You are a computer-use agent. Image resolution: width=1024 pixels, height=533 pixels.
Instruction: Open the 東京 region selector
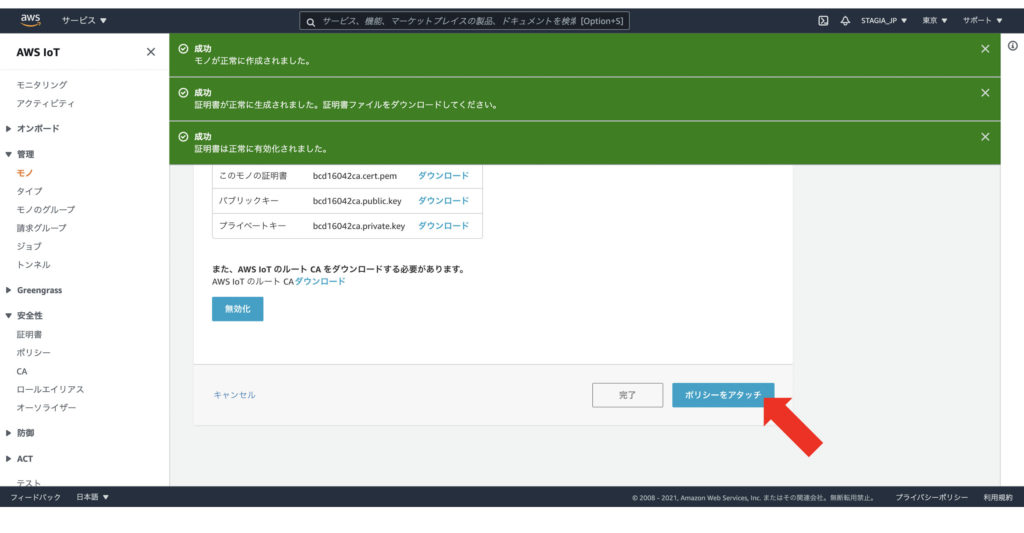click(x=935, y=21)
